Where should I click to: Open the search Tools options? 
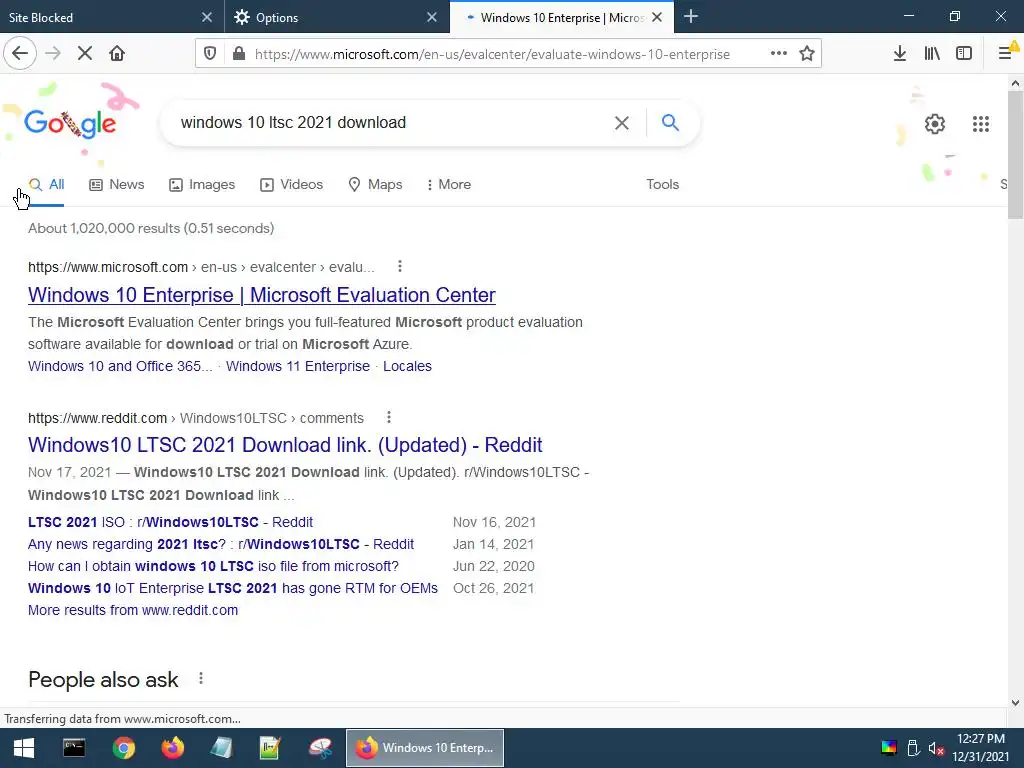663,185
